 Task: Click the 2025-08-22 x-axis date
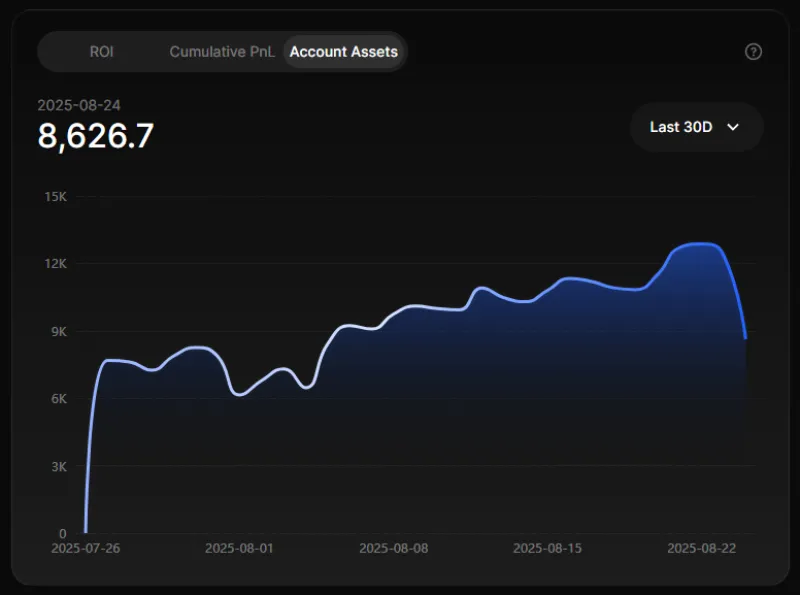coord(702,548)
